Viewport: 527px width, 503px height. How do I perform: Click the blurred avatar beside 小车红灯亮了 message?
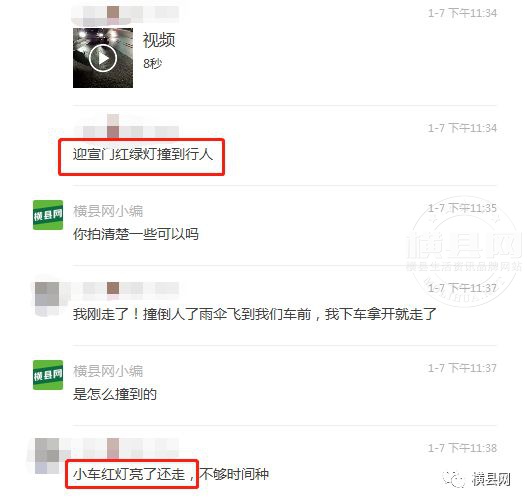pyautogui.click(x=47, y=456)
